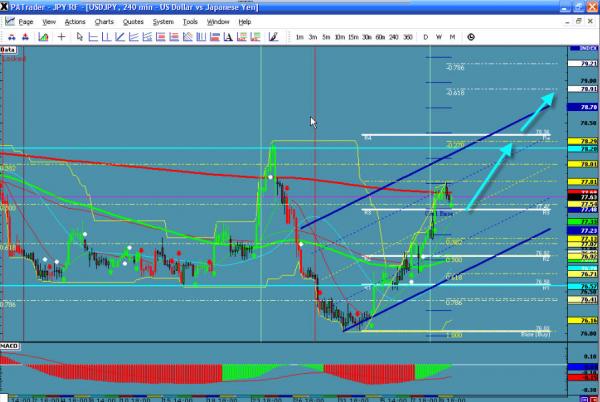Click the 79.21 price label on axis
Image resolution: width=600 pixels, height=402 pixels.
pos(582,63)
